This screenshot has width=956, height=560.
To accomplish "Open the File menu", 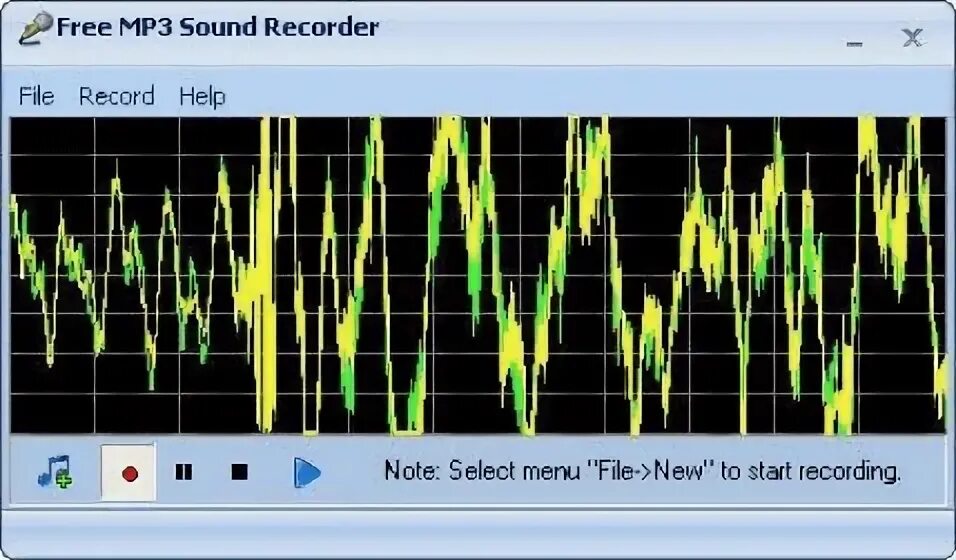I will tap(37, 96).
